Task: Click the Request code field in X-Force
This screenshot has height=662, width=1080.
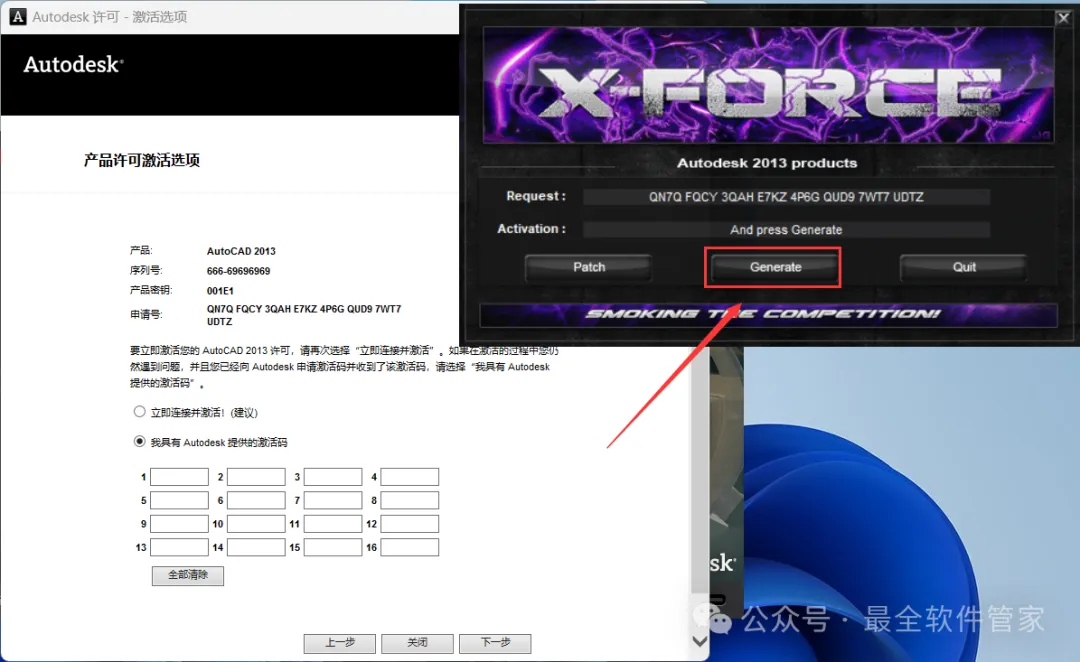Action: point(786,197)
